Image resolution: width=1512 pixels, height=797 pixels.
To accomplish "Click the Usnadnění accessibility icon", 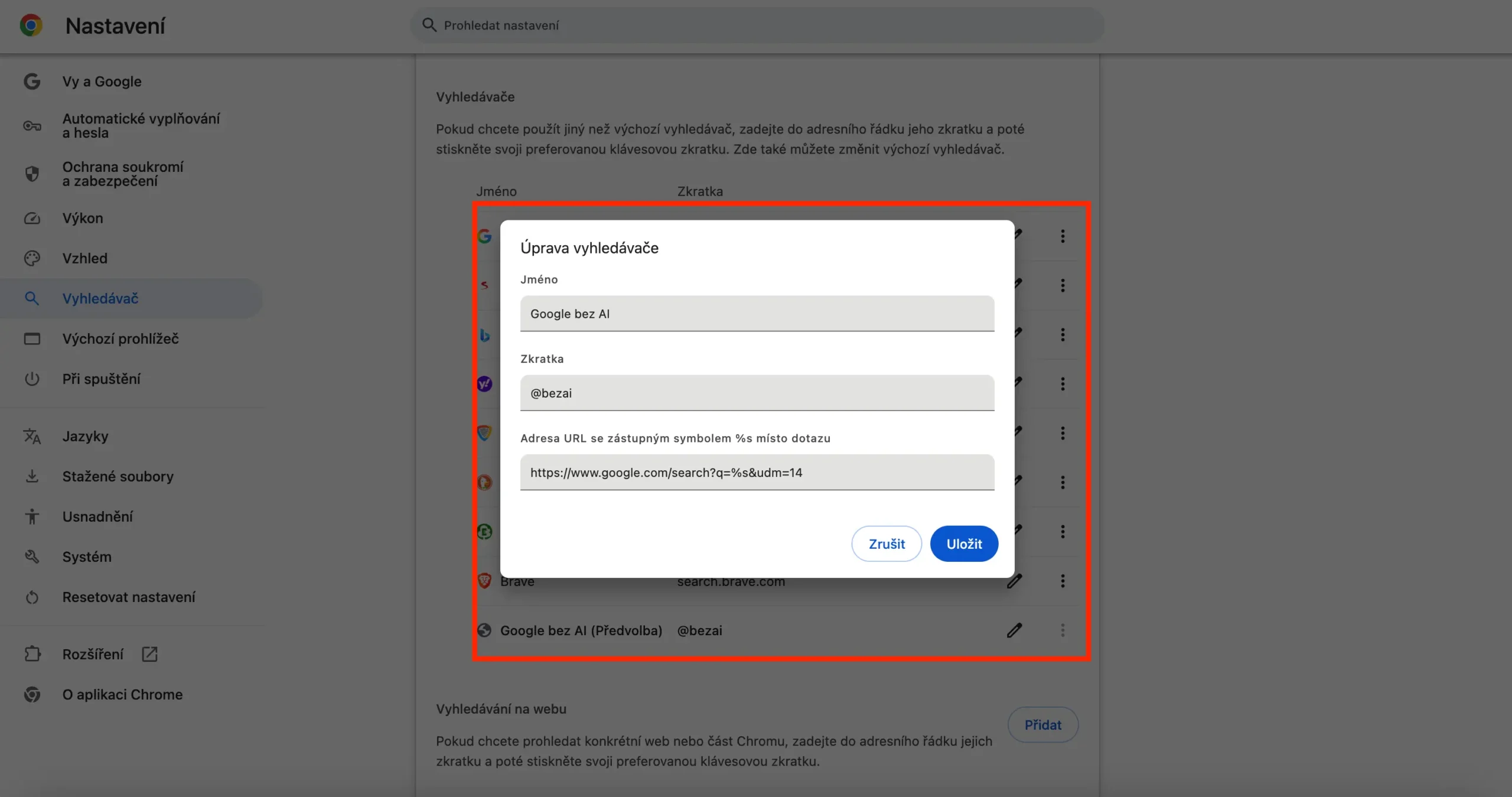I will (32, 517).
